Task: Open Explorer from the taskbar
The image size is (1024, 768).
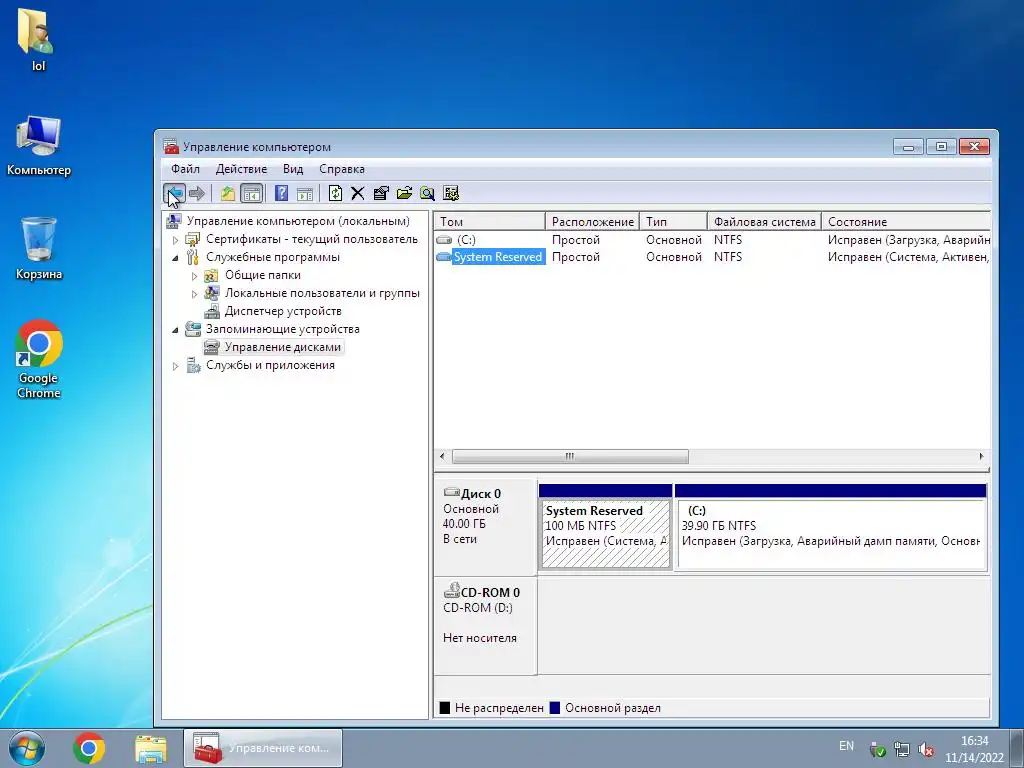Action: click(151, 748)
